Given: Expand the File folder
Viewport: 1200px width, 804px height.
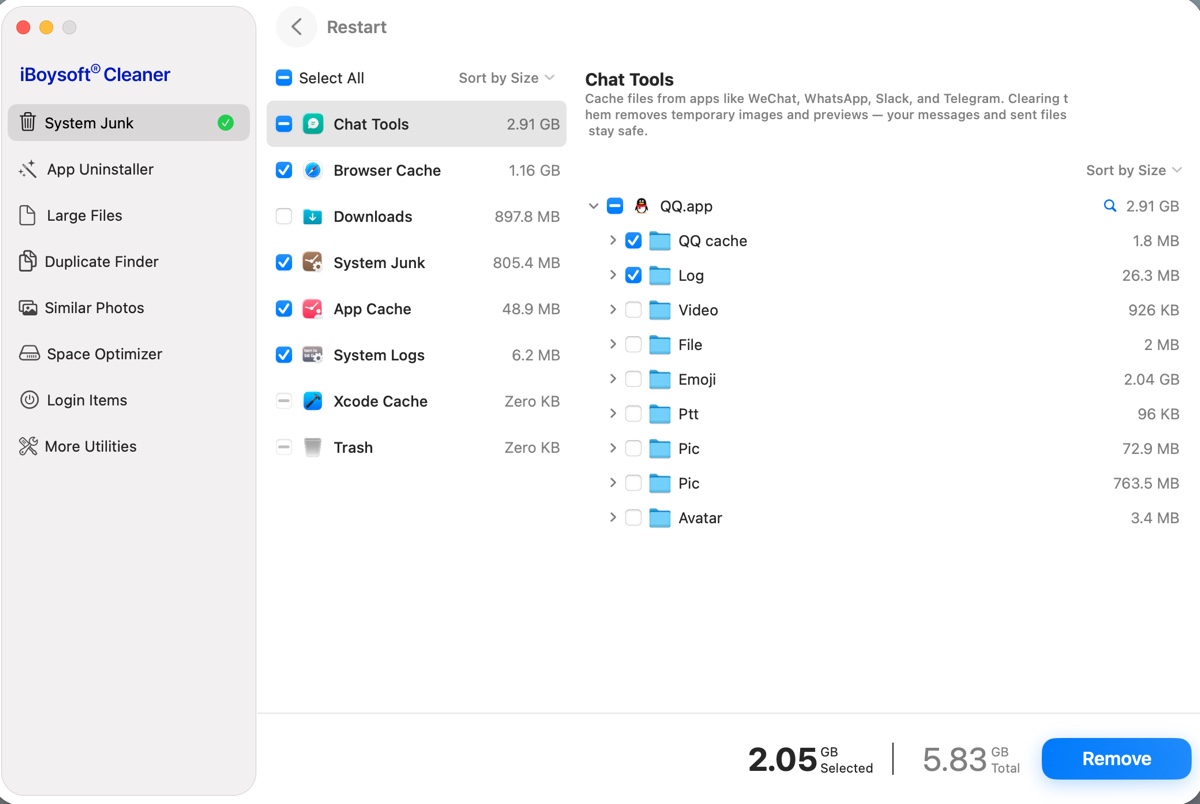Looking at the screenshot, I should [612, 344].
